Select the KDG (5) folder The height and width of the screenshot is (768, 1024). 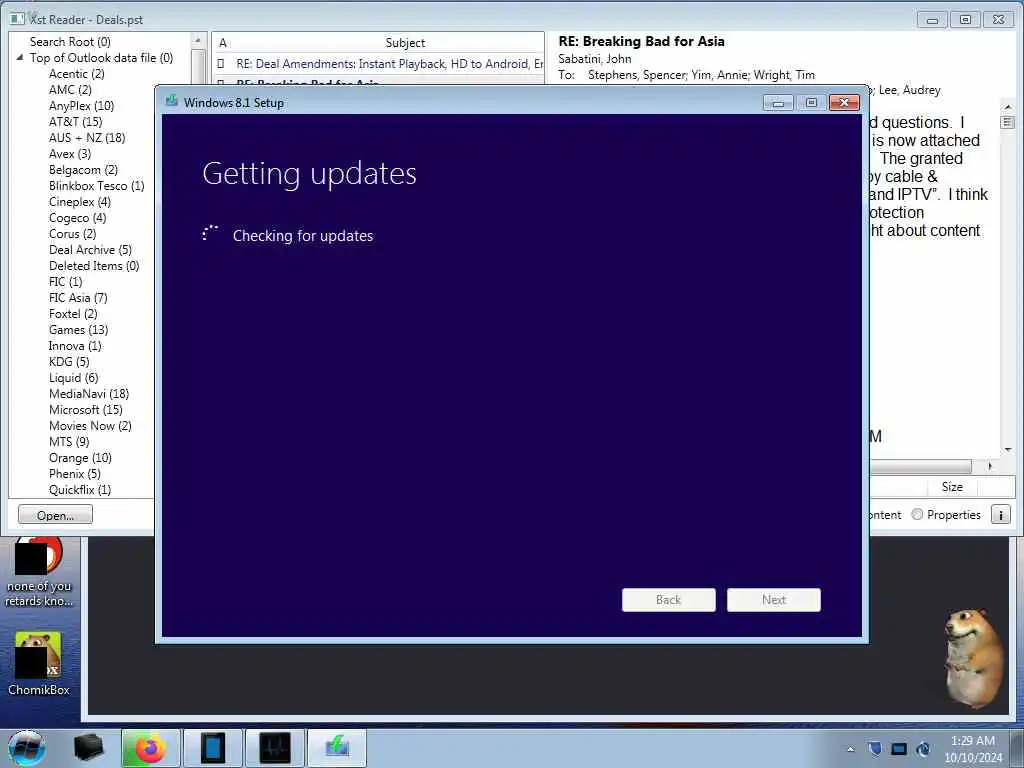[69, 362]
